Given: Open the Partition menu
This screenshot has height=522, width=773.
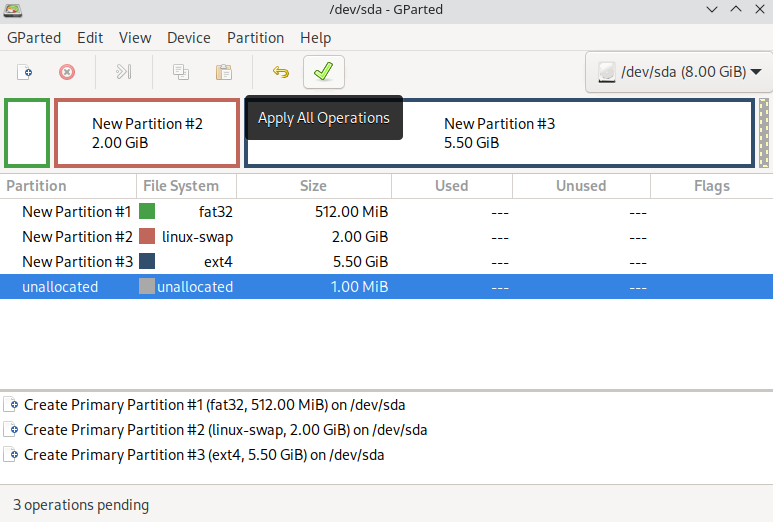Looking at the screenshot, I should (255, 38).
